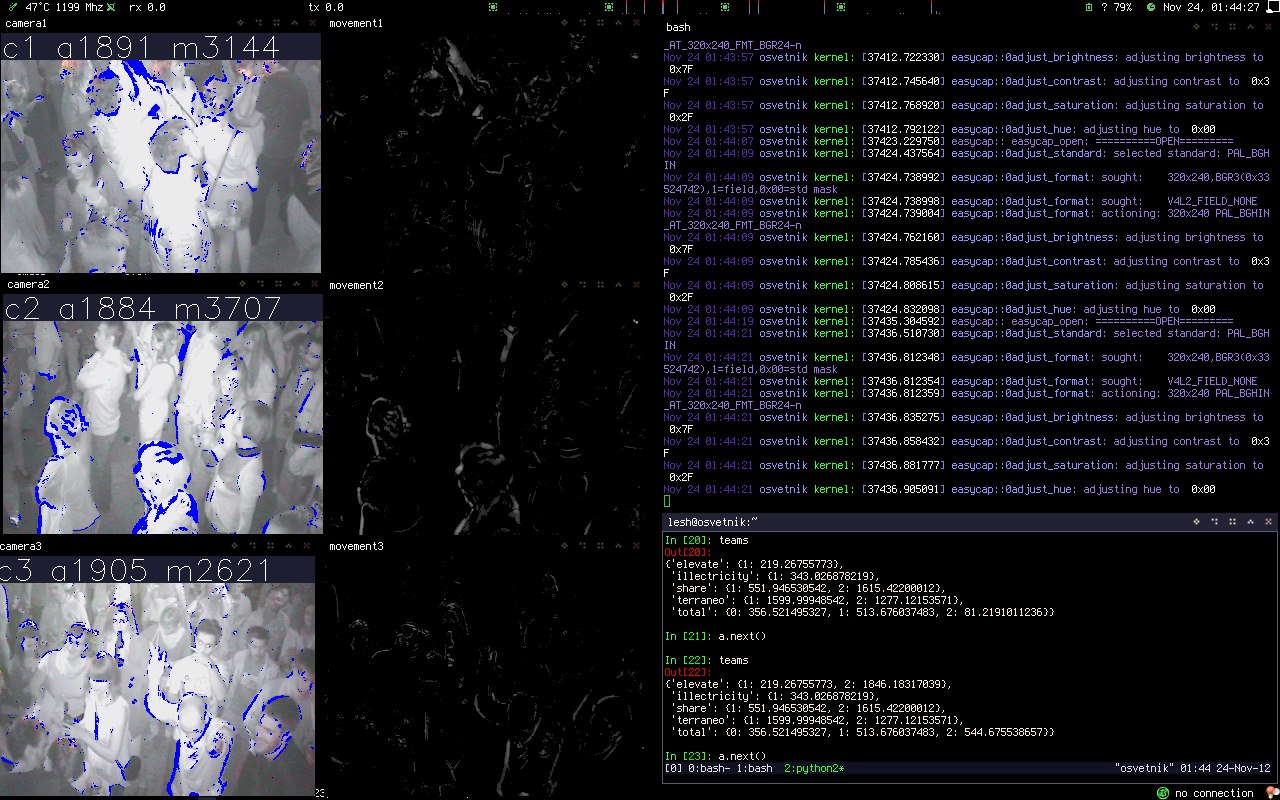
Task: Toggle sticky on the camera2 window
Action: pyautogui.click(x=277, y=284)
